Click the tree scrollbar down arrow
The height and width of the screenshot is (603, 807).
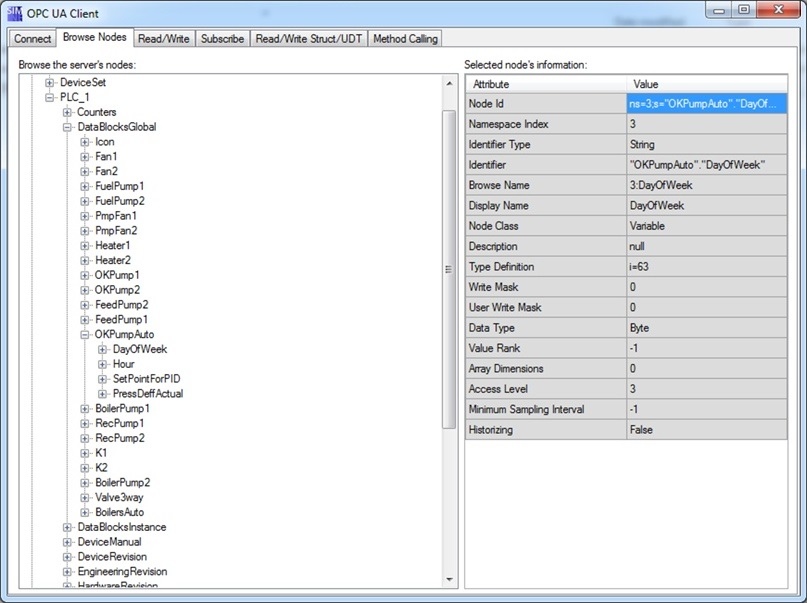point(449,580)
